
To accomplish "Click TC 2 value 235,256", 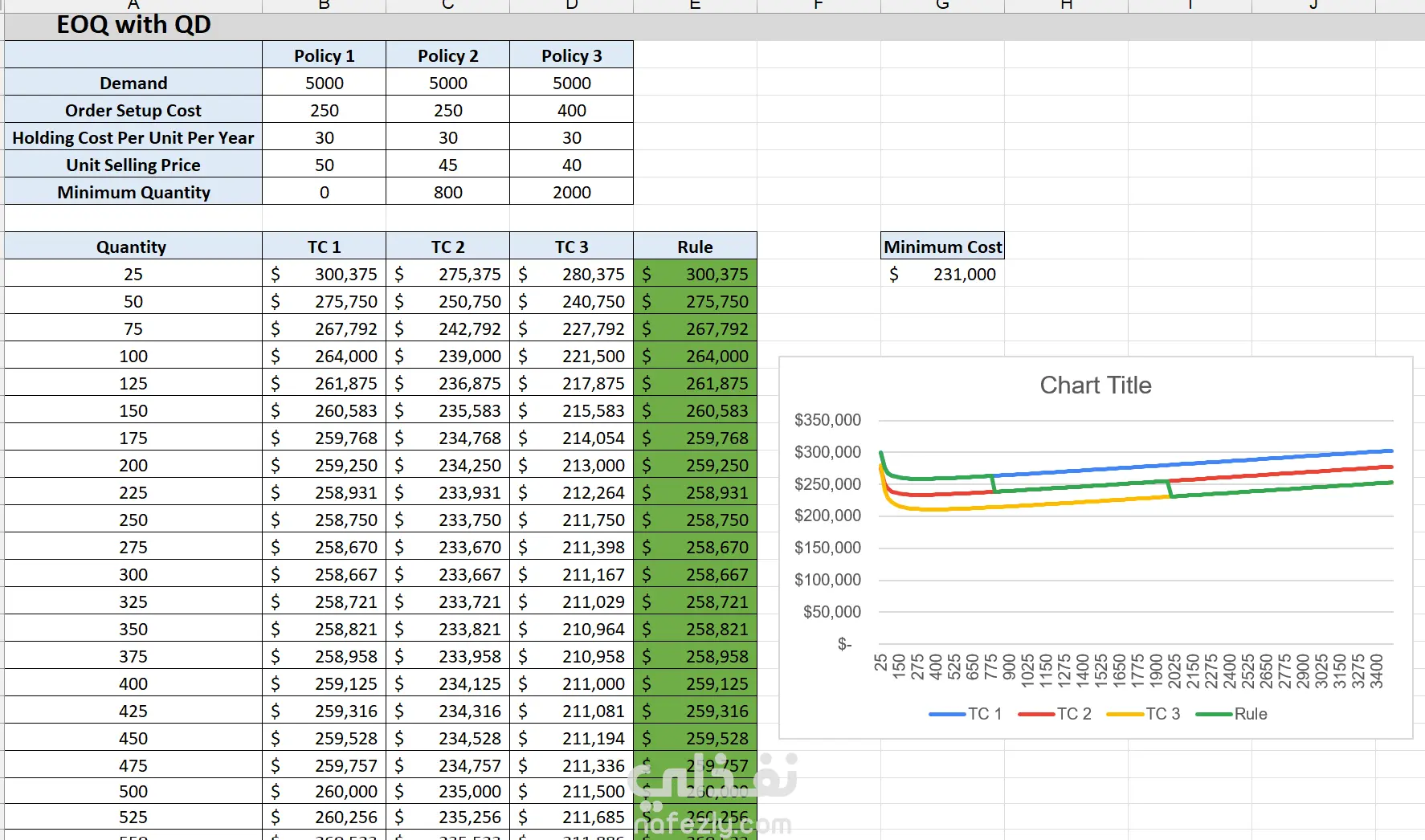I will point(447,817).
